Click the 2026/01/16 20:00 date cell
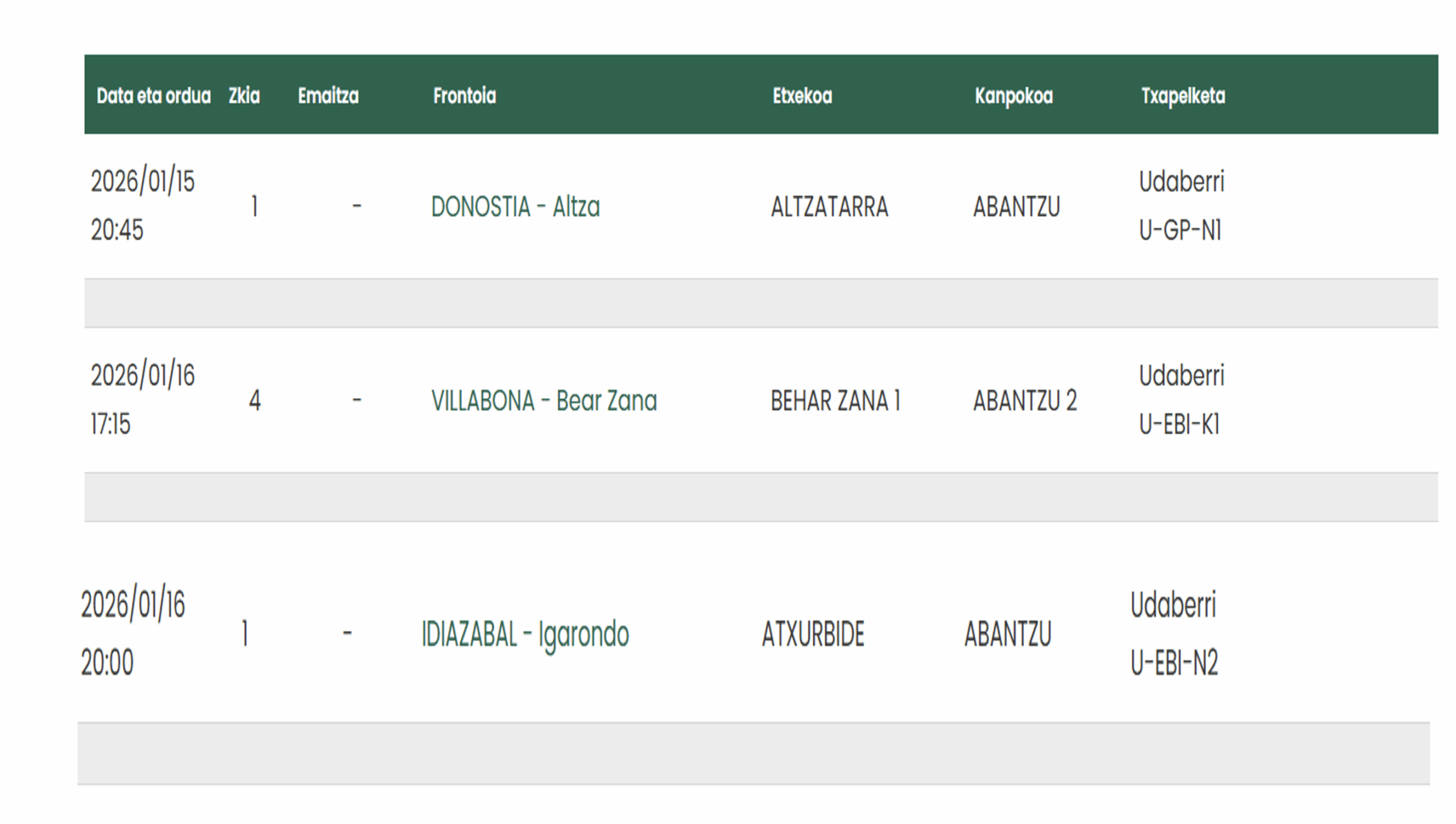 (133, 633)
